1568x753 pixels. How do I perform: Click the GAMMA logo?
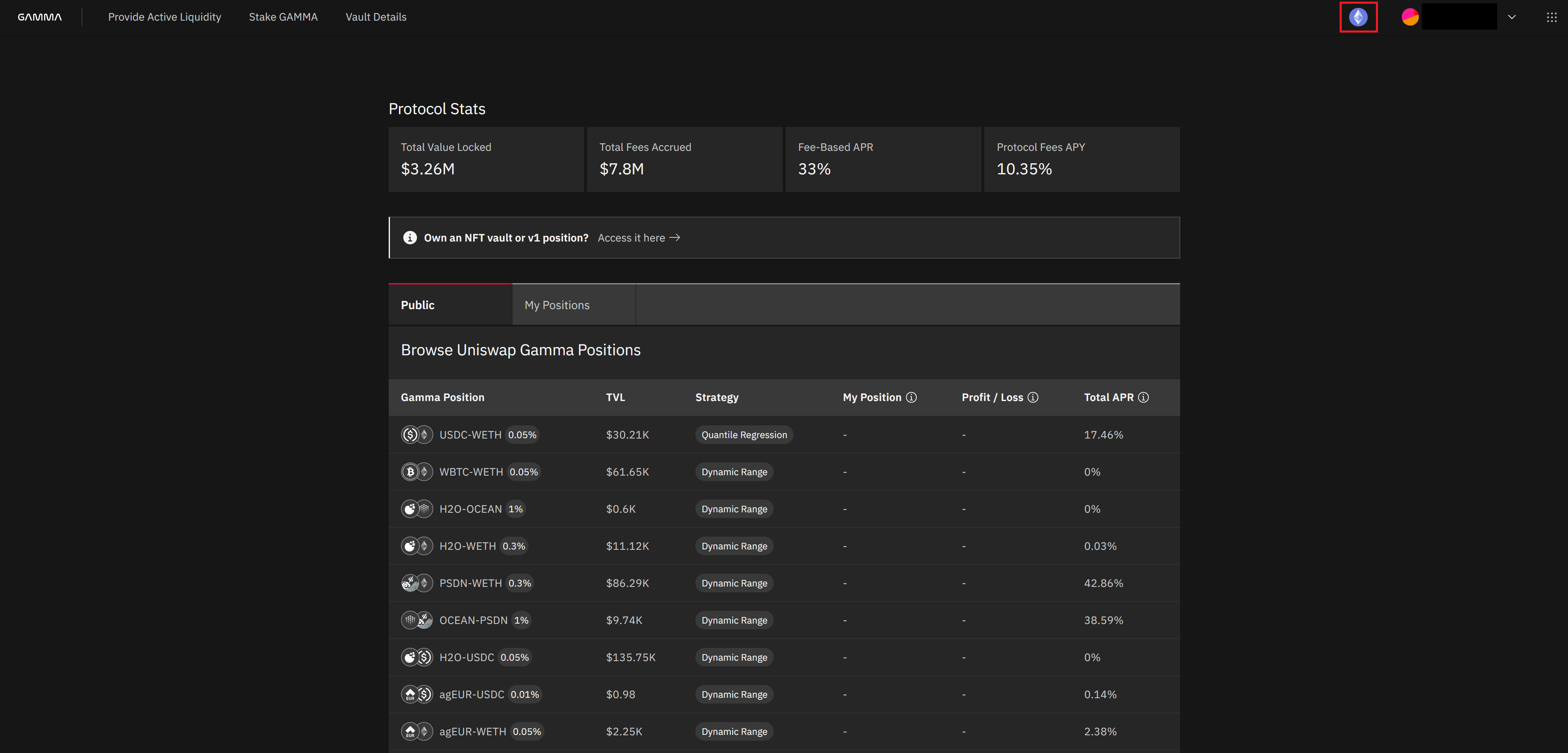[x=40, y=17]
